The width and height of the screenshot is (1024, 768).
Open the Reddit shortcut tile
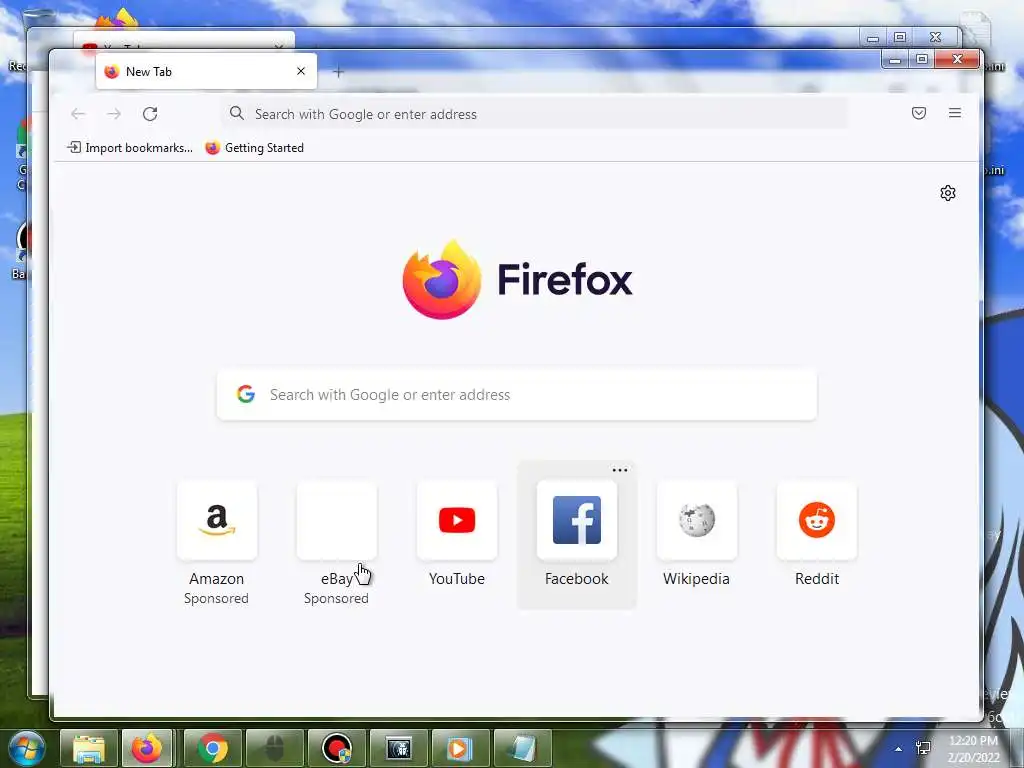817,520
